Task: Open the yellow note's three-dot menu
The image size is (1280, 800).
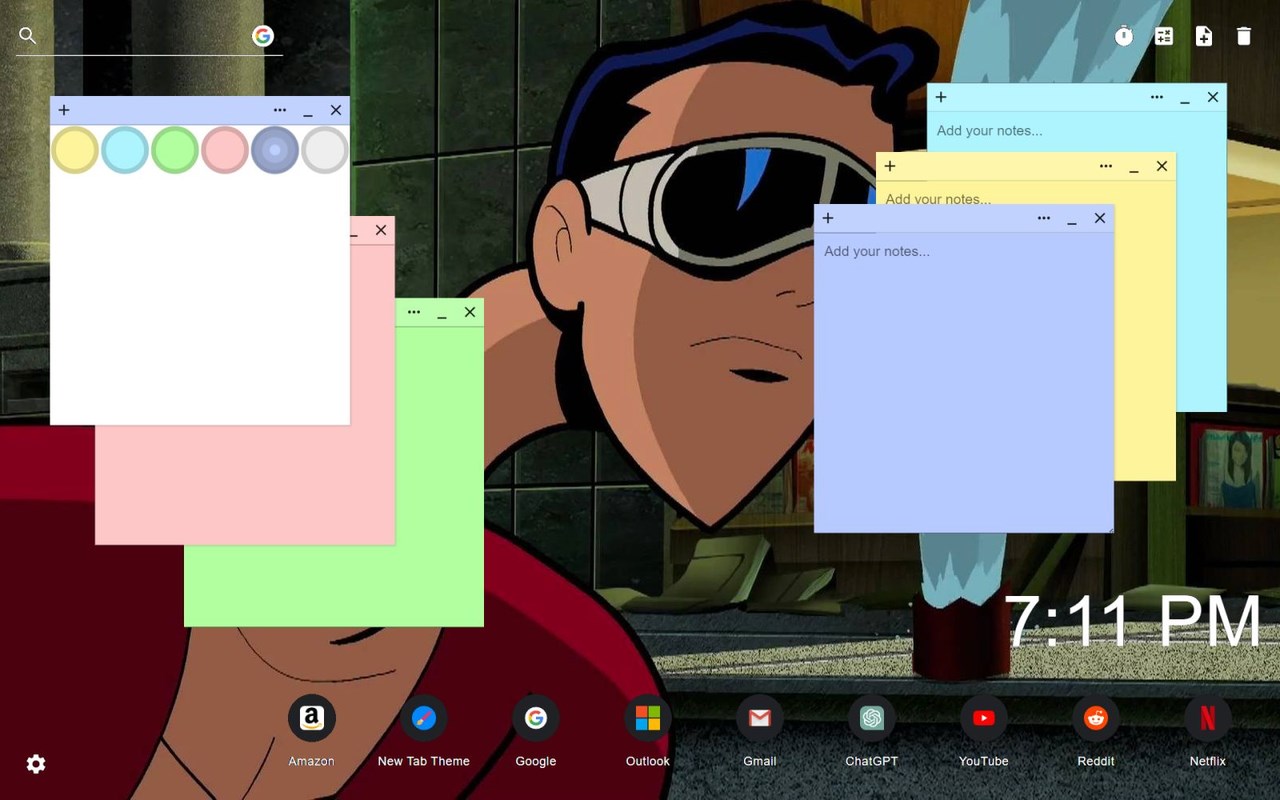Action: pos(1106,166)
